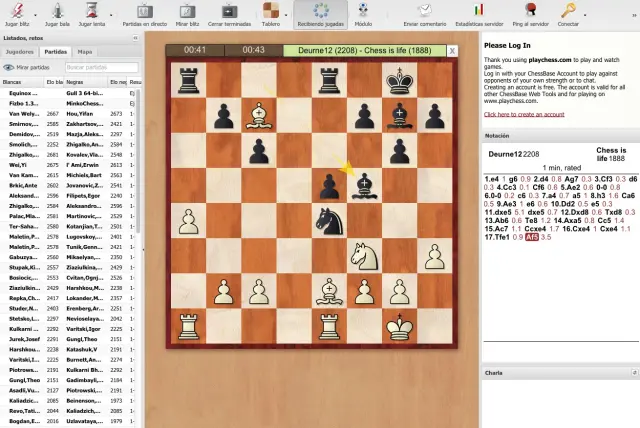The image size is (640, 428).
Task: Select the Jugar lenta icon
Action: [x=93, y=10]
